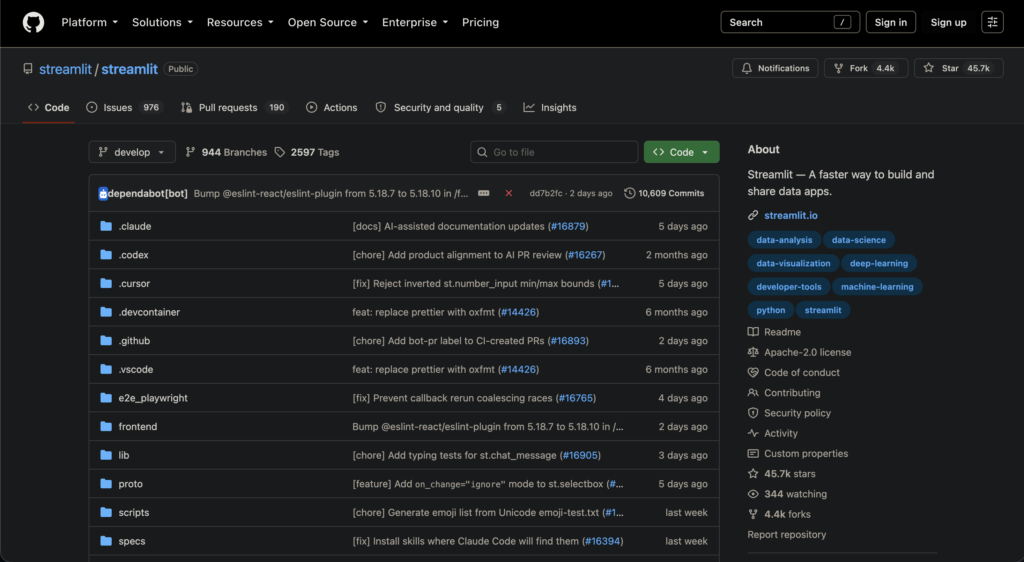Click the .codex folder icon
1024x562 pixels.
point(106,255)
